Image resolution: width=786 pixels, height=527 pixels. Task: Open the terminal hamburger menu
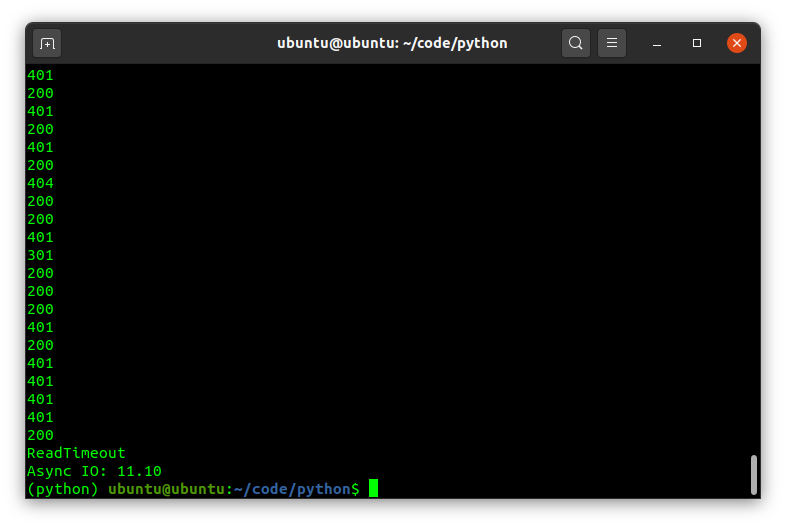point(612,43)
